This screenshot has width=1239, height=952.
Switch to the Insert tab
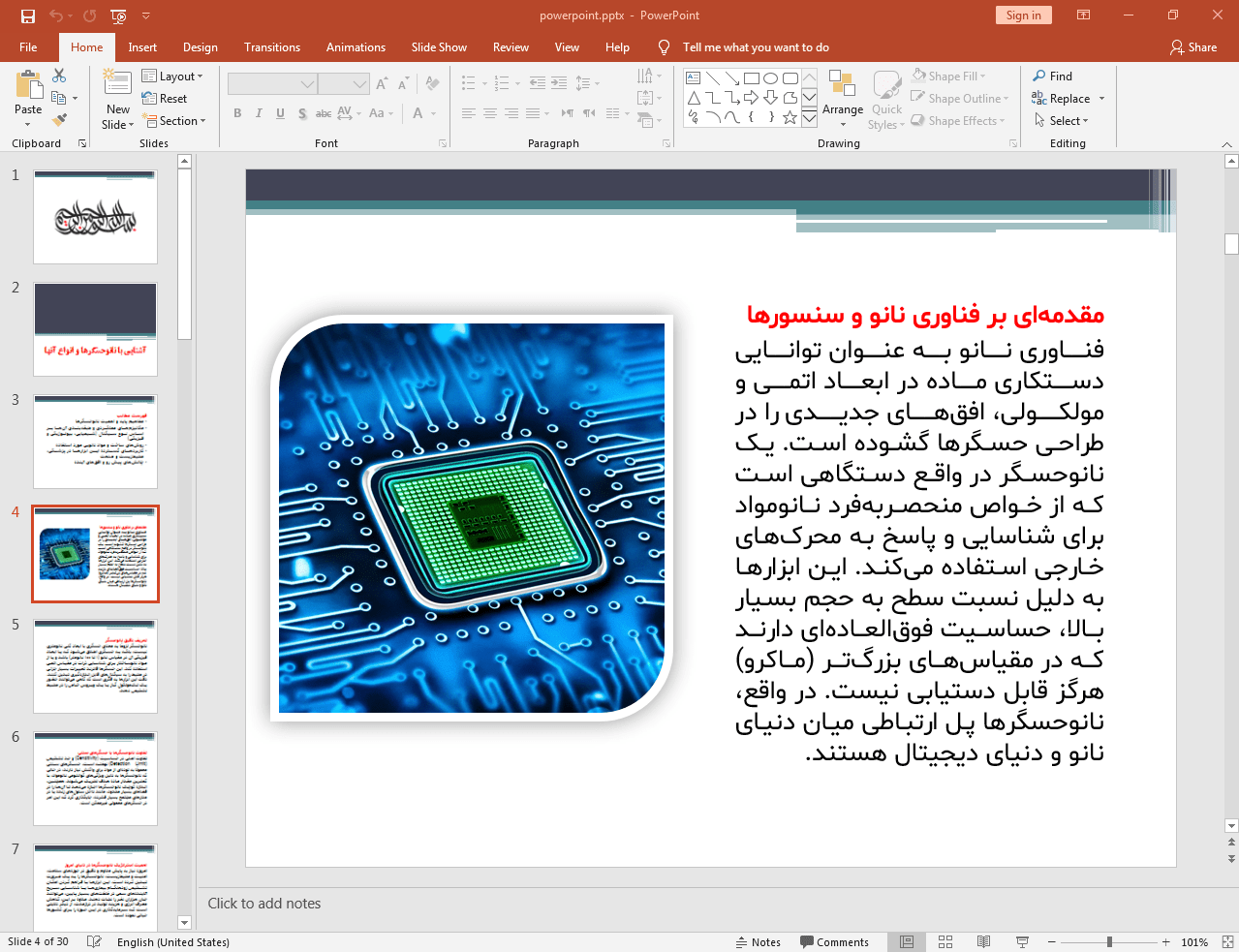pos(142,46)
